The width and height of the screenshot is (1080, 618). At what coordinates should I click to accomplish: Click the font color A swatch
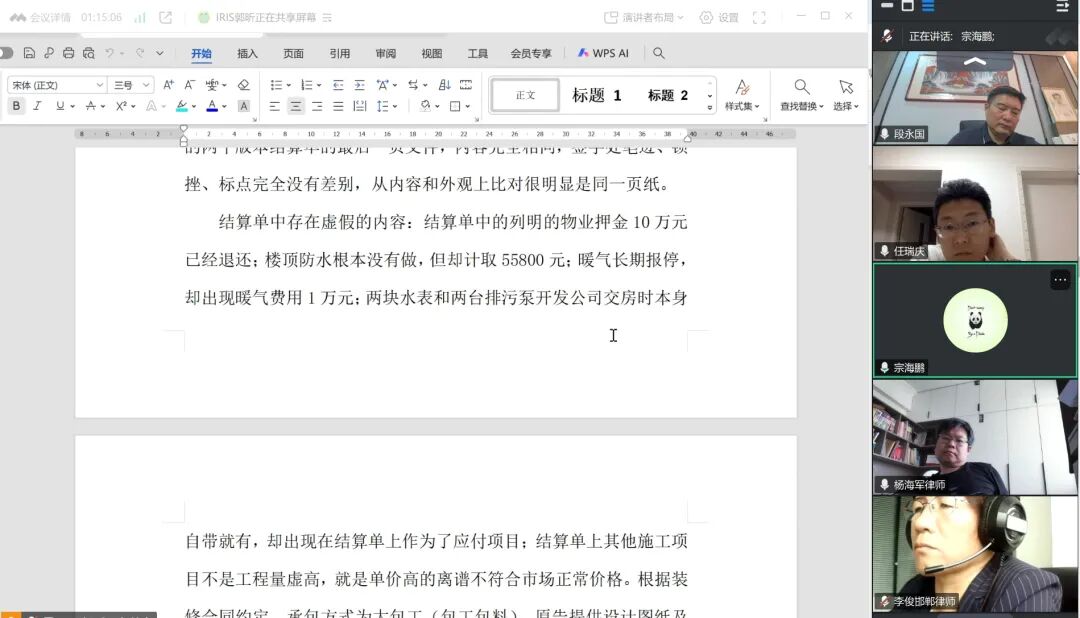tap(212, 106)
